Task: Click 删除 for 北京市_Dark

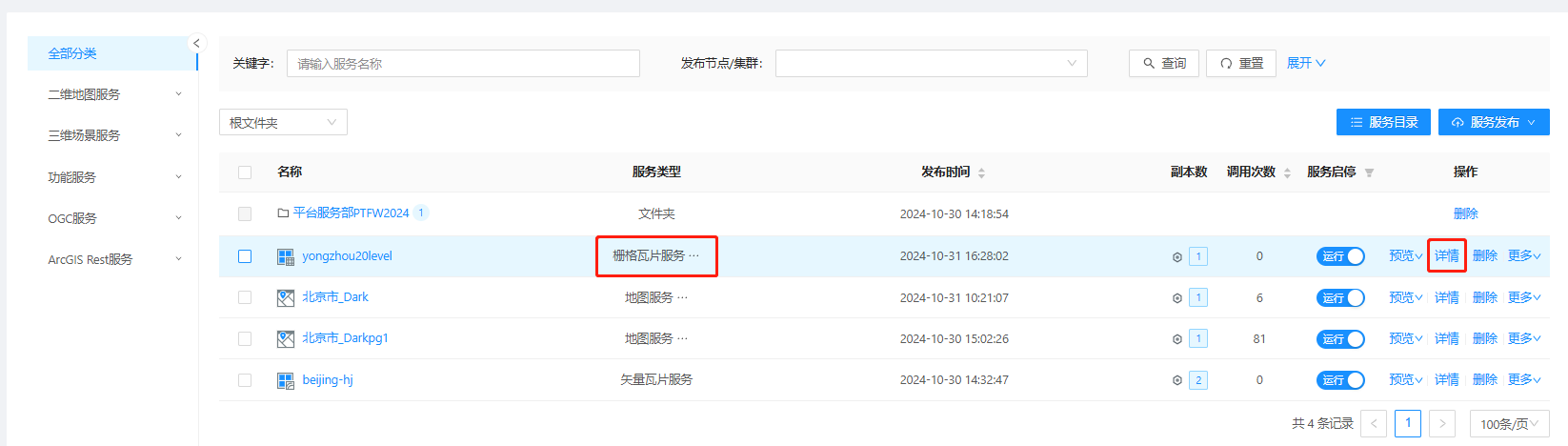Action: (1485, 297)
